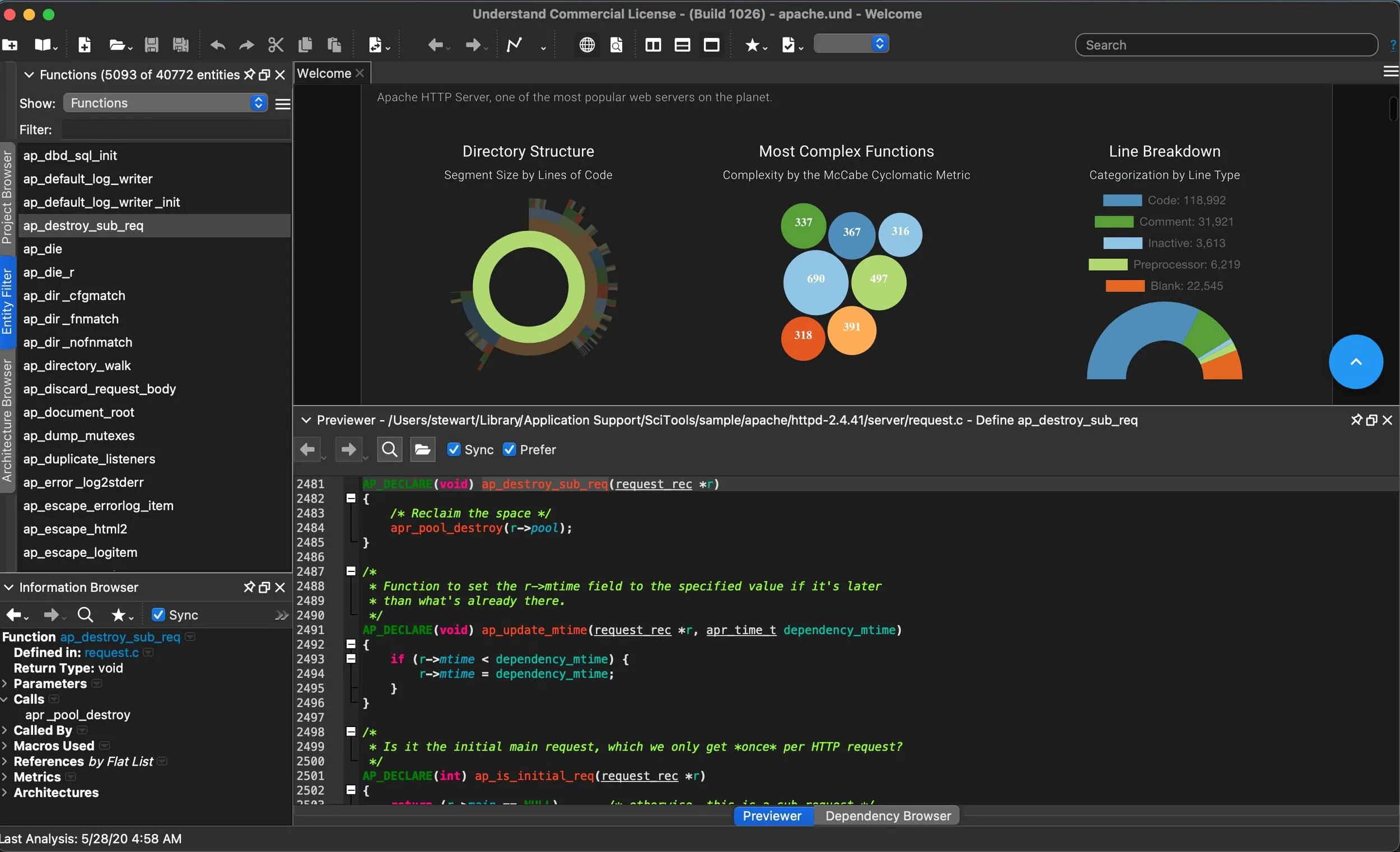Toggle the Prefer checkbox
Image resolution: width=1400 pixels, height=852 pixels.
pyautogui.click(x=510, y=449)
